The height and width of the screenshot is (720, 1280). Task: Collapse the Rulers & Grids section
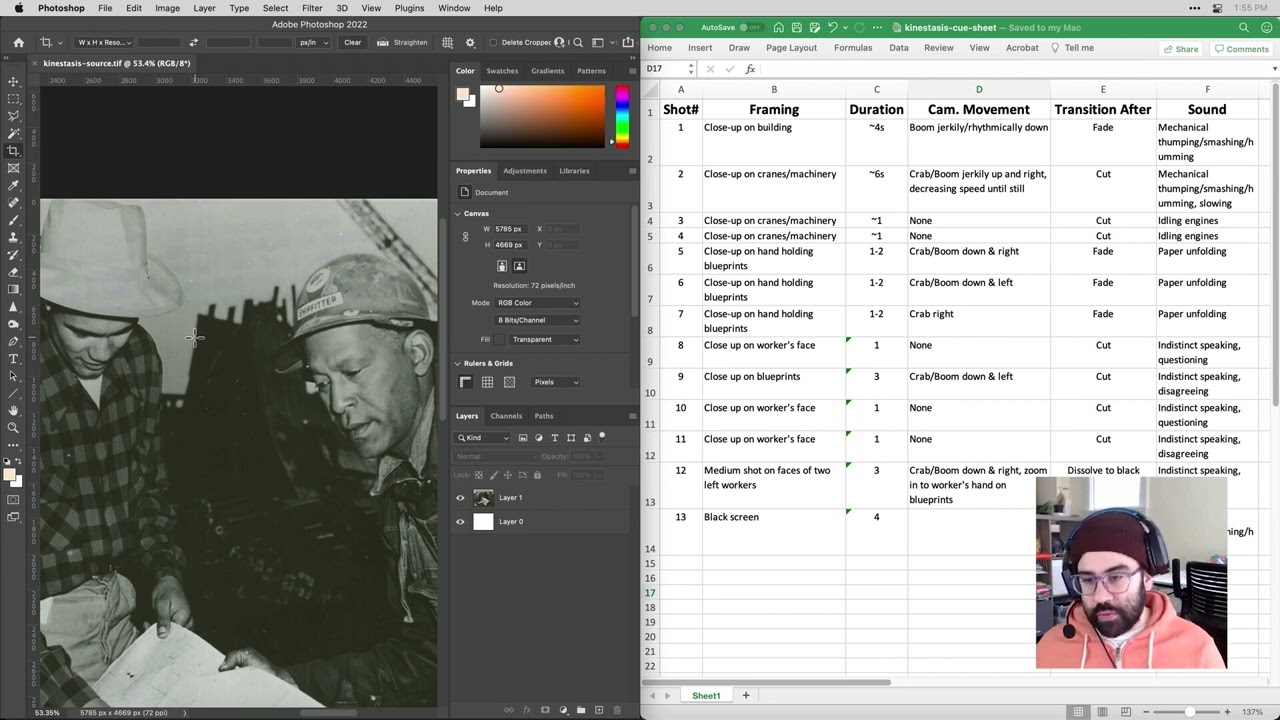(458, 364)
